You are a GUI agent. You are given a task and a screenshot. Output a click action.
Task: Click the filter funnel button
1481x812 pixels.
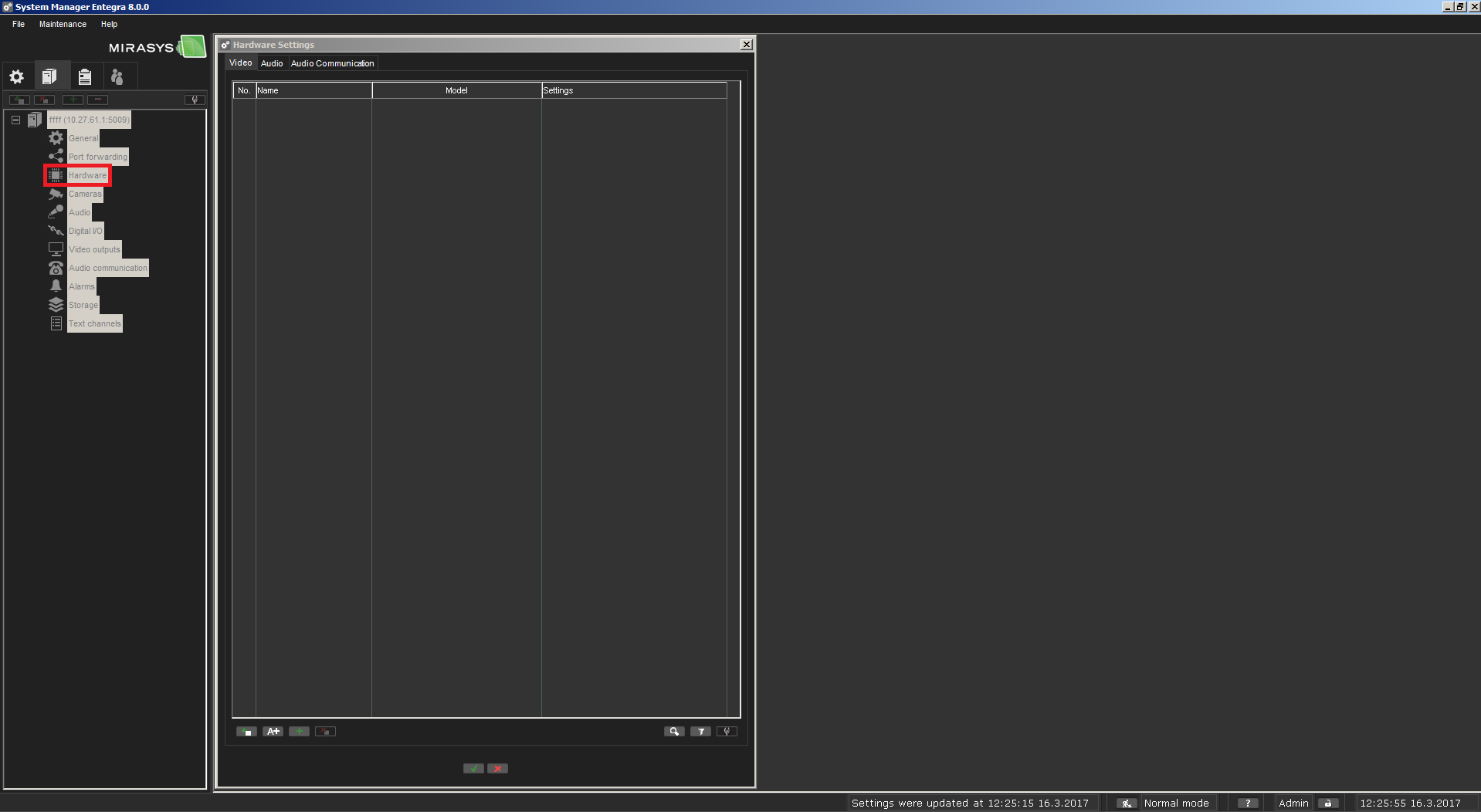700,732
